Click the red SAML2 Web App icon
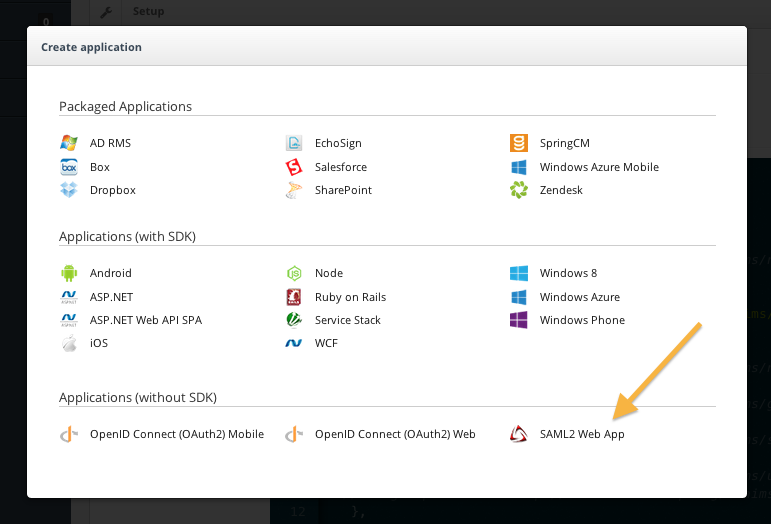The height and width of the screenshot is (524, 771). (x=519, y=434)
